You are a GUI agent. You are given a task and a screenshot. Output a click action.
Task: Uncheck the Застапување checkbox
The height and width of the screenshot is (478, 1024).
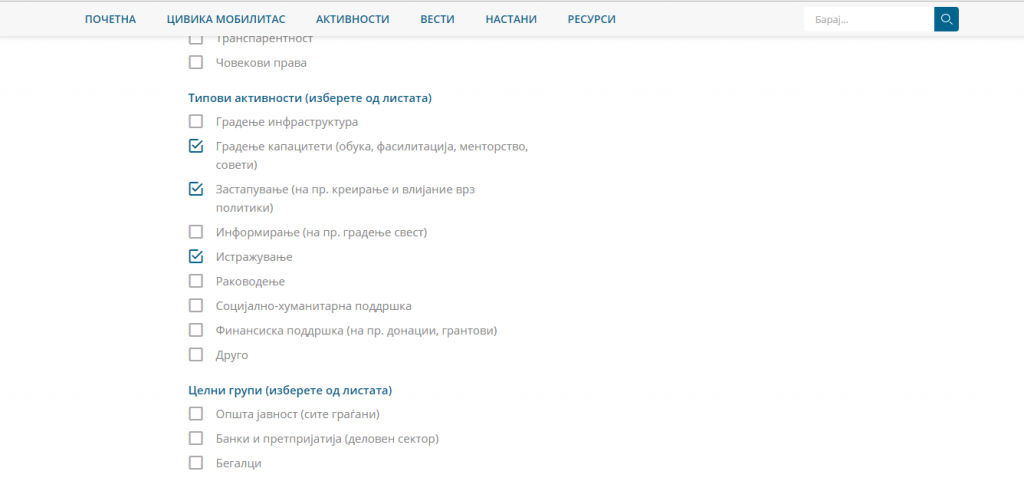(196, 189)
